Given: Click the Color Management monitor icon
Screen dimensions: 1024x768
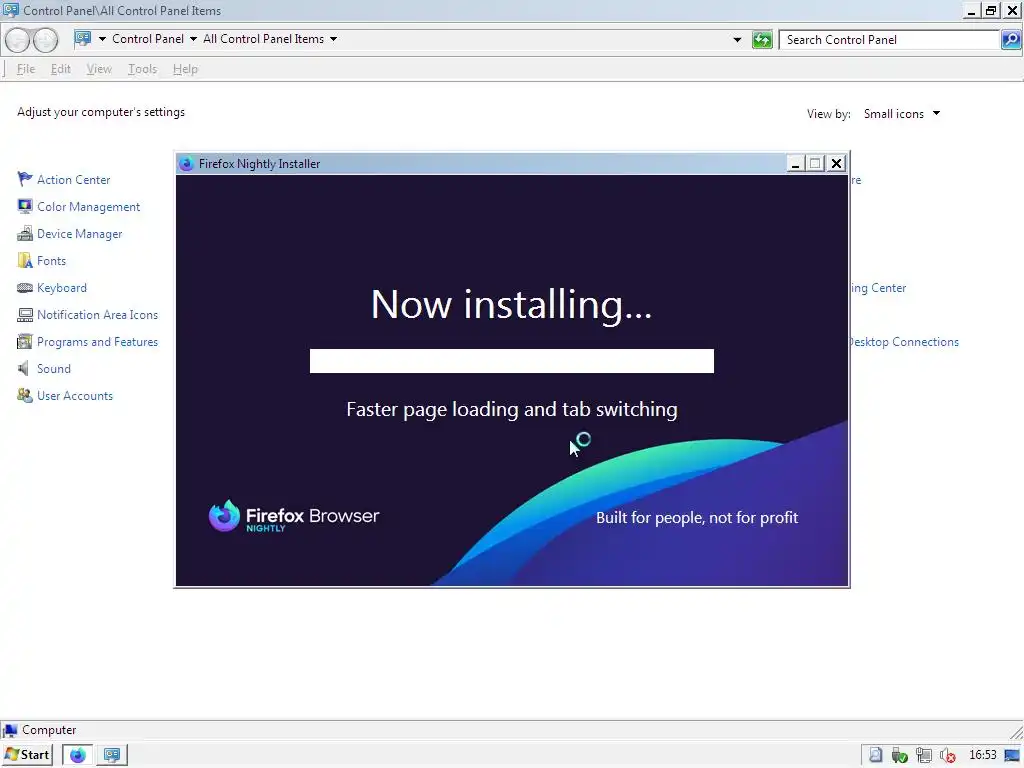Looking at the screenshot, I should [25, 206].
